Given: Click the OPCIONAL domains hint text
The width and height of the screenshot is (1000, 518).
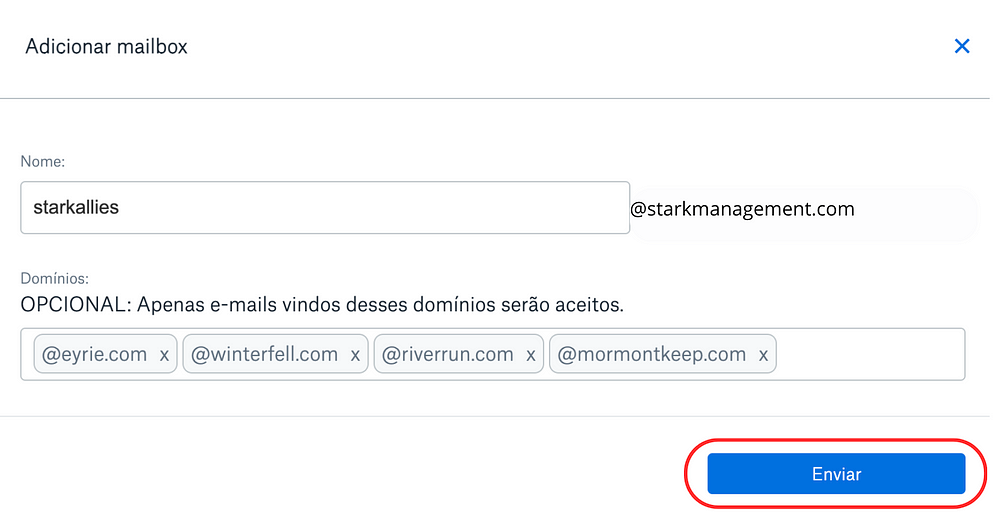Looking at the screenshot, I should pyautogui.click(x=322, y=305).
